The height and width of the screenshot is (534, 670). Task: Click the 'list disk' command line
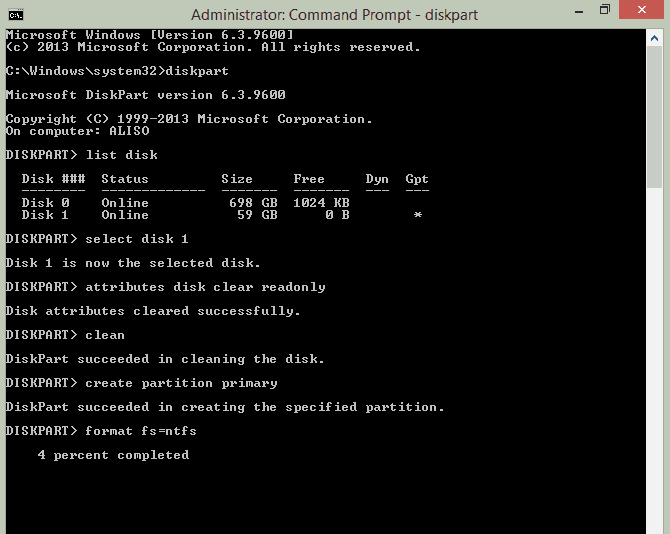[x=82, y=155]
